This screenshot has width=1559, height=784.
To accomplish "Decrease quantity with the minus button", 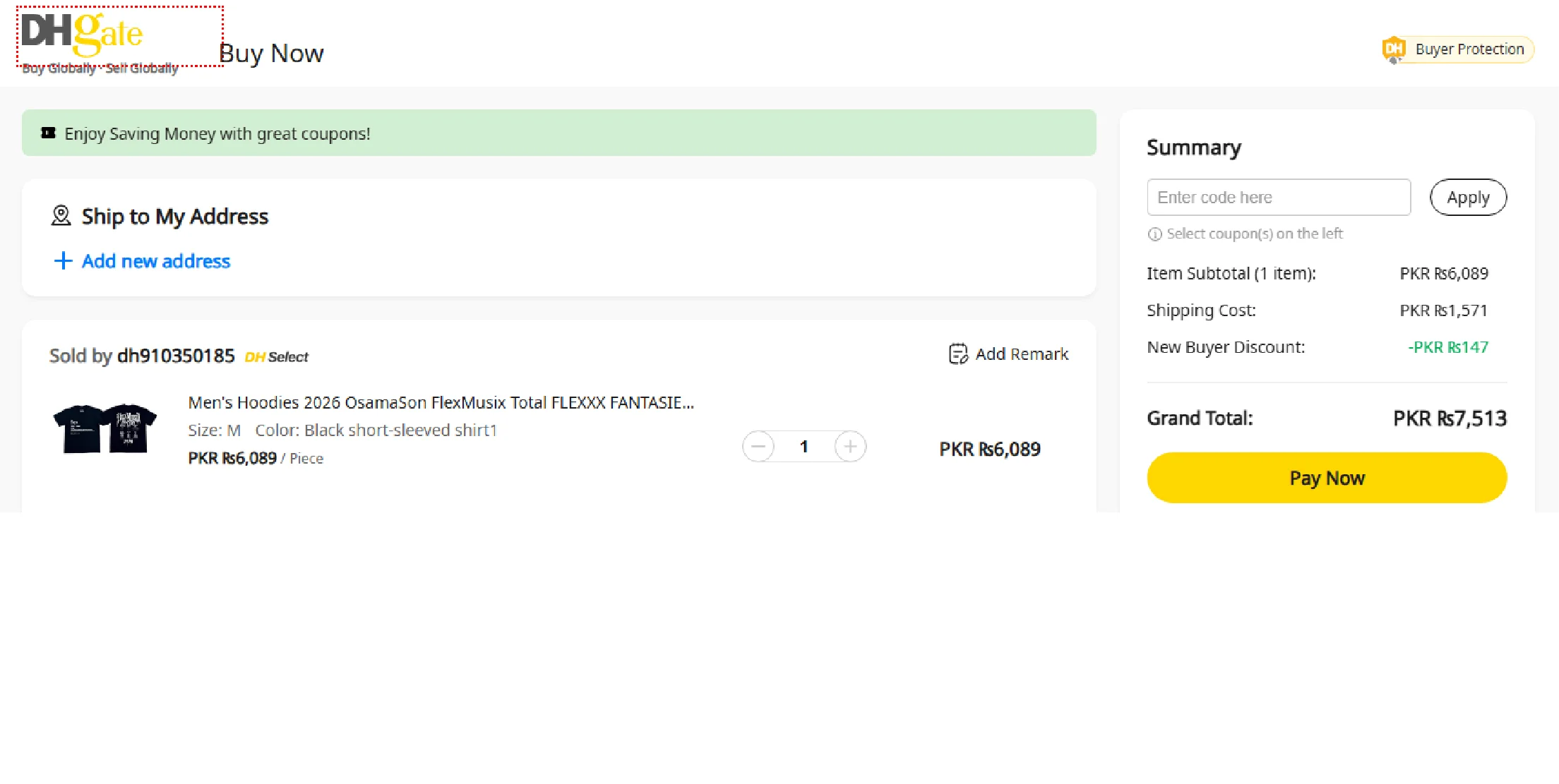I will (758, 447).
